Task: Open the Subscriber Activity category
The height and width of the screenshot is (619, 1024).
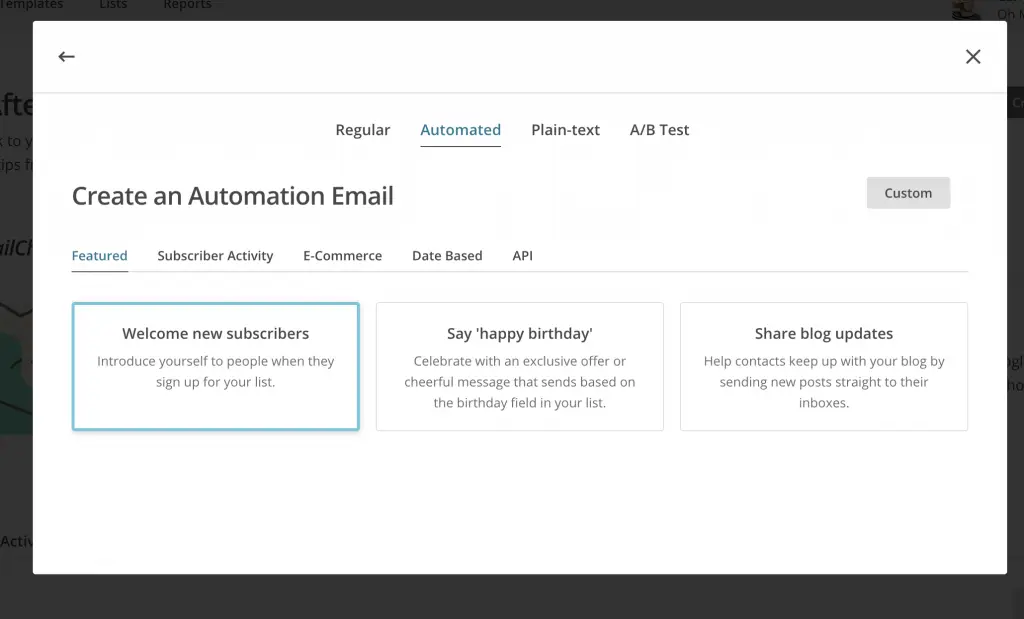Action: click(215, 256)
